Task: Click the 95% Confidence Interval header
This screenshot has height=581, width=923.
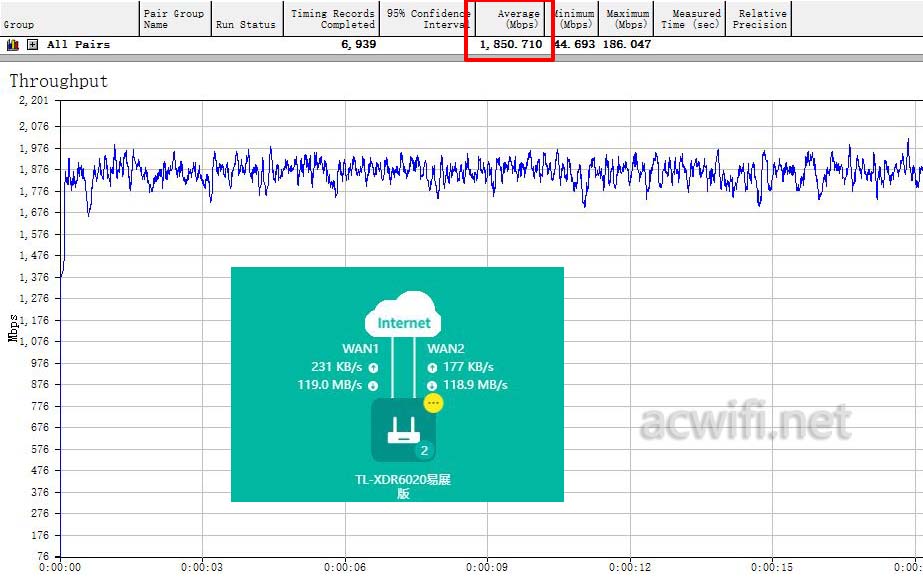Action: (x=427, y=19)
